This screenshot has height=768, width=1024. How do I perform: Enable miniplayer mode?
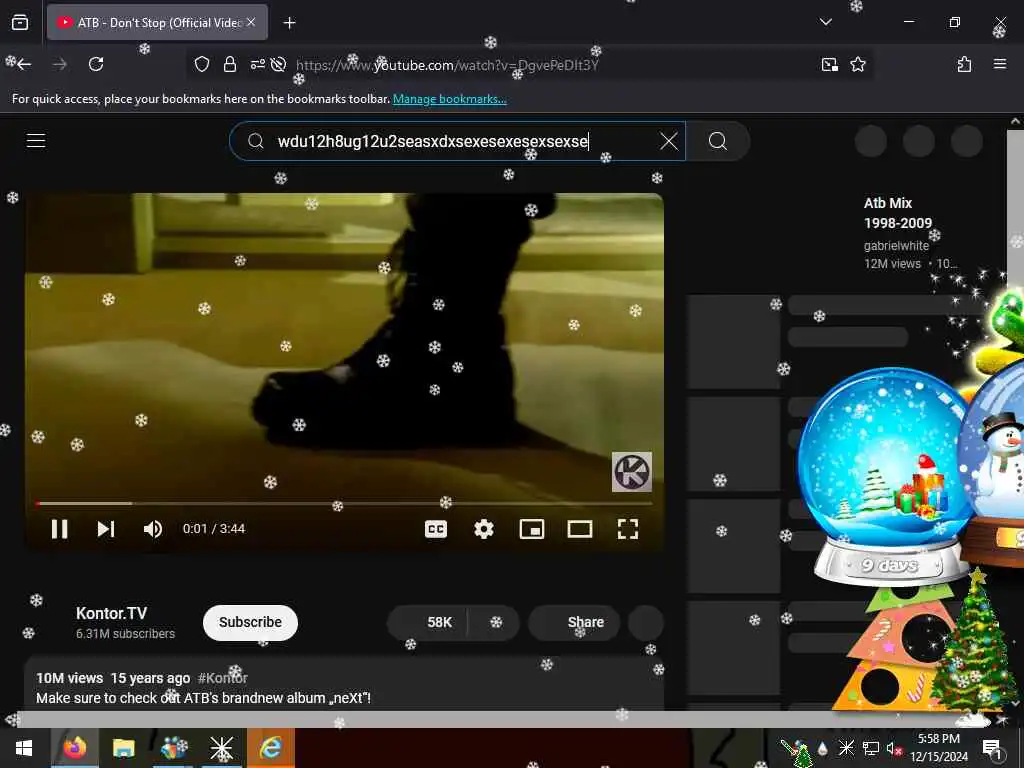(x=532, y=529)
